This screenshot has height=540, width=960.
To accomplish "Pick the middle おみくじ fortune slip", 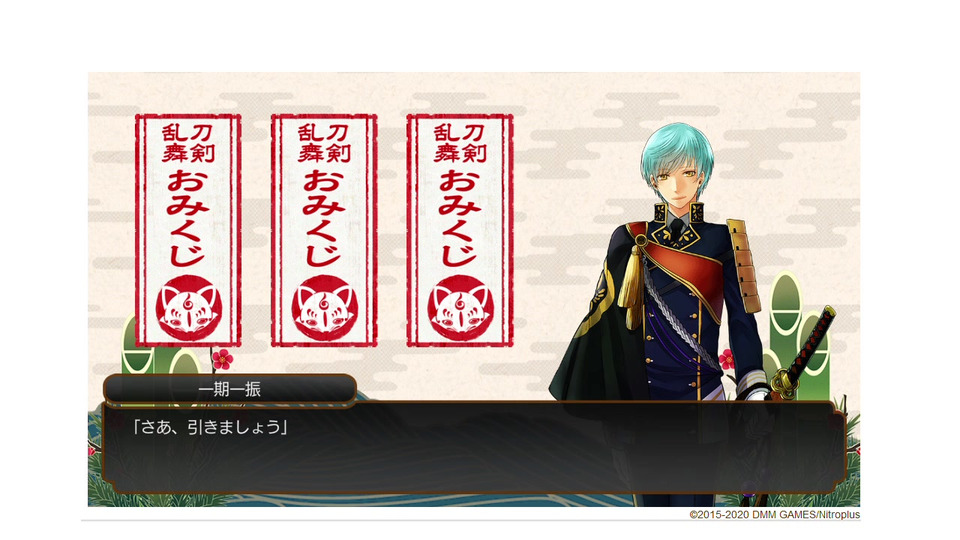I will pos(324,230).
